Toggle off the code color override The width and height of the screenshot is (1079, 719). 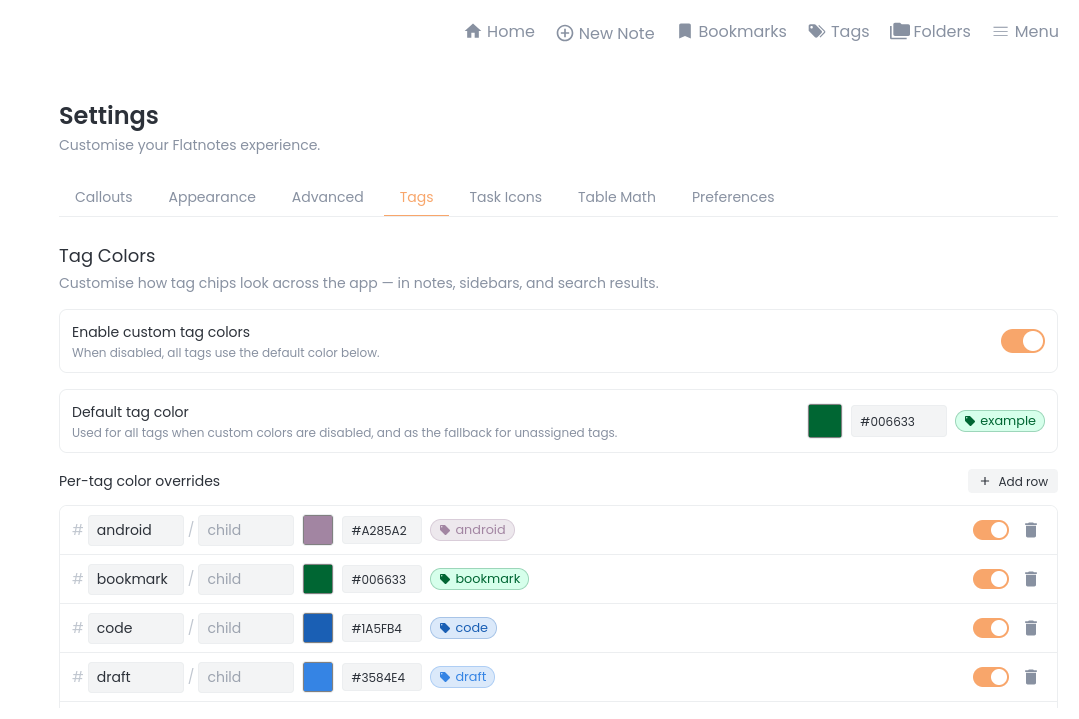point(991,627)
